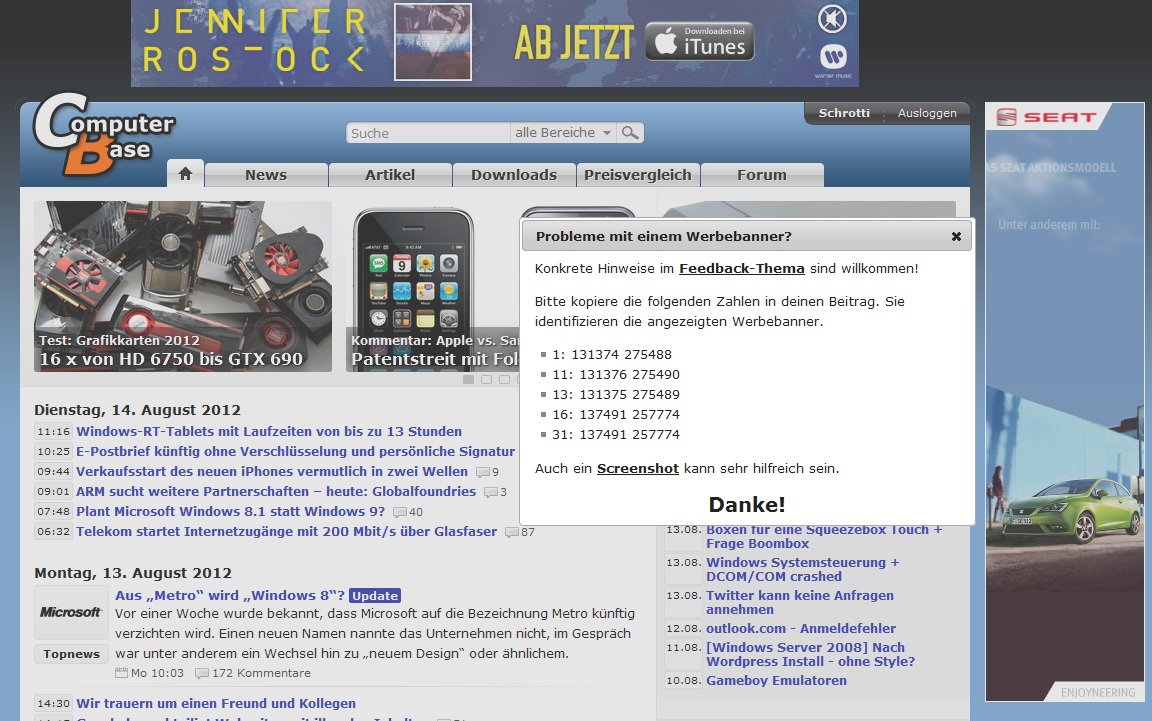Viewport: 1152px width, 721px height.
Task: Open Grafikkarten 2012 test teaser image
Action: pos(183,286)
